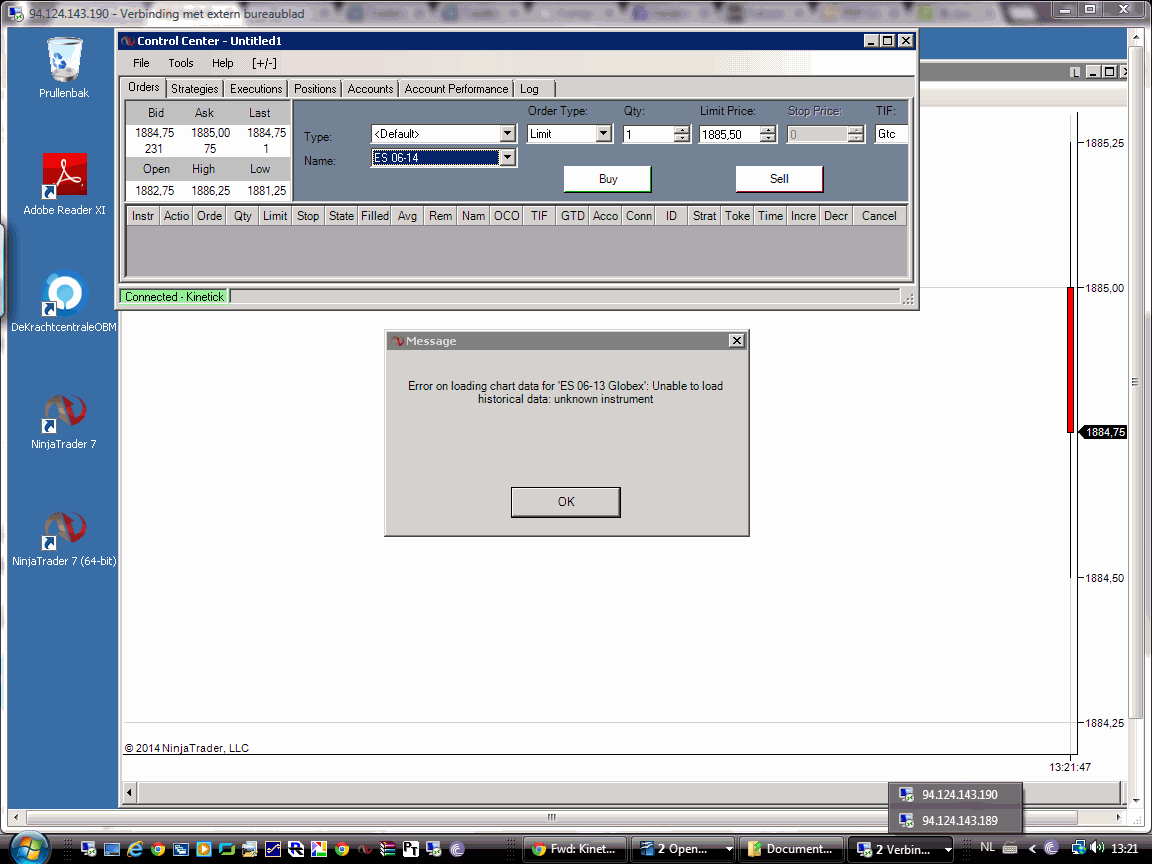Expand the 2 Open... taskbar group arrow

pyautogui.click(x=729, y=849)
